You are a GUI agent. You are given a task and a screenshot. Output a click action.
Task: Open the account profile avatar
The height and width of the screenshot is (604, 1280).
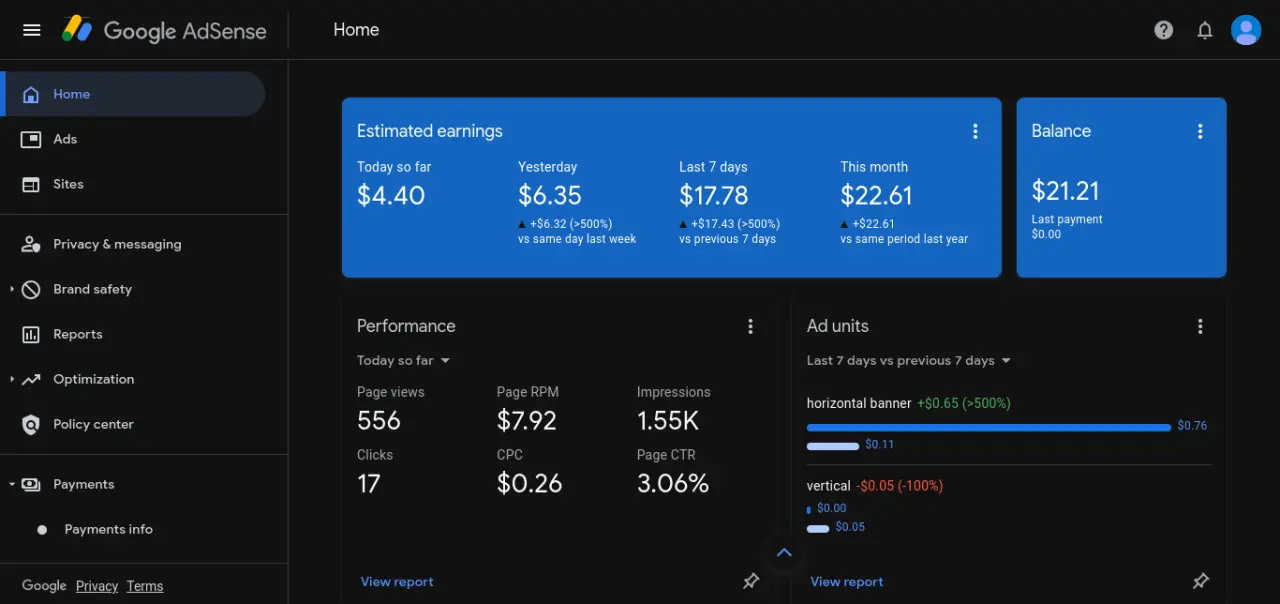pyautogui.click(x=1246, y=30)
